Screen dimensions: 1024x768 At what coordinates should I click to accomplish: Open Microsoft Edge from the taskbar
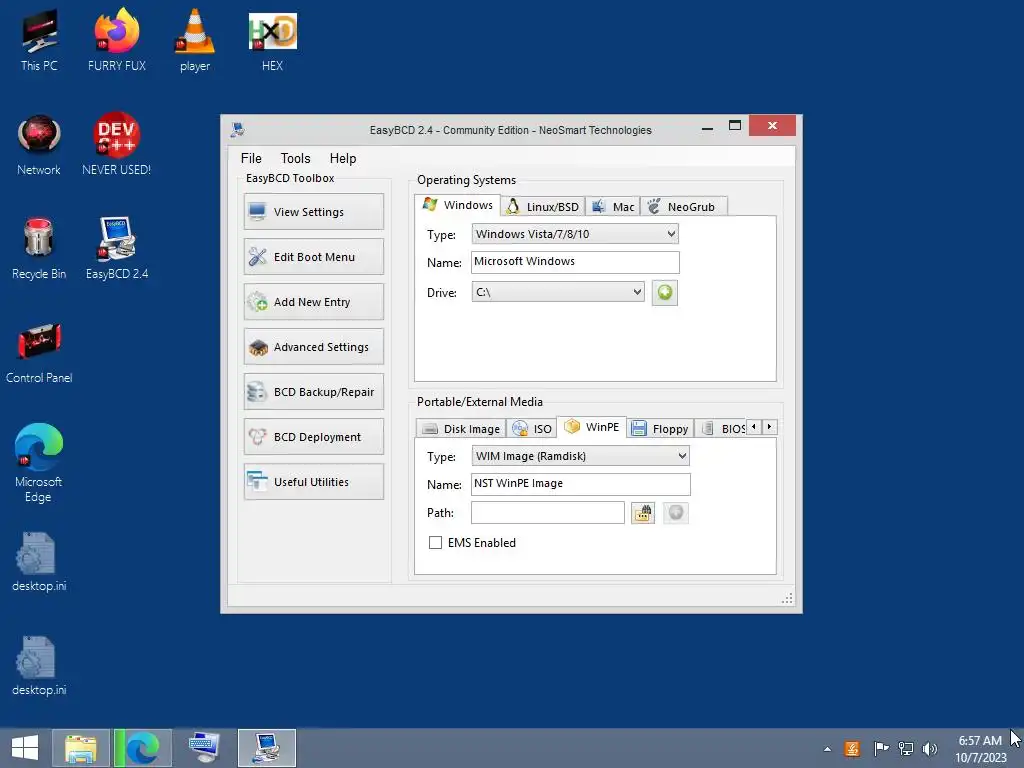click(x=142, y=748)
